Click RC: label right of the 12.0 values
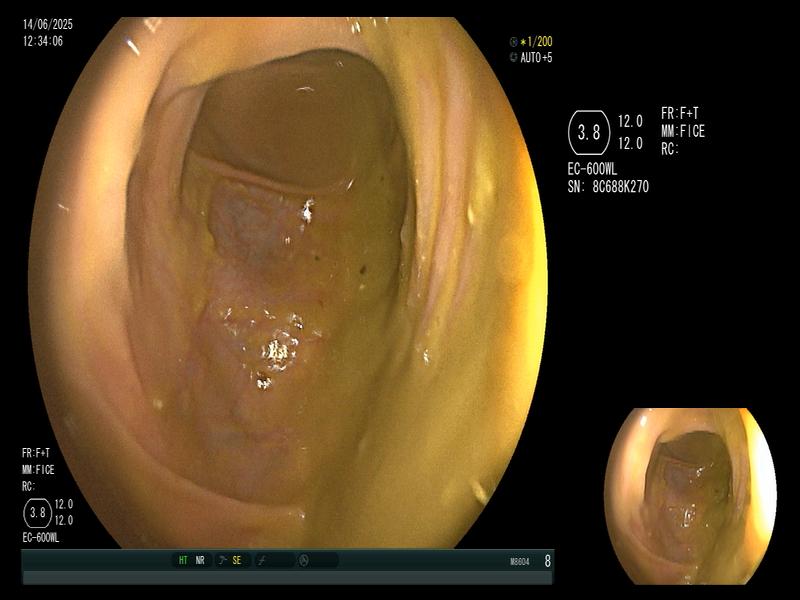The width and height of the screenshot is (800, 600). coord(670,149)
